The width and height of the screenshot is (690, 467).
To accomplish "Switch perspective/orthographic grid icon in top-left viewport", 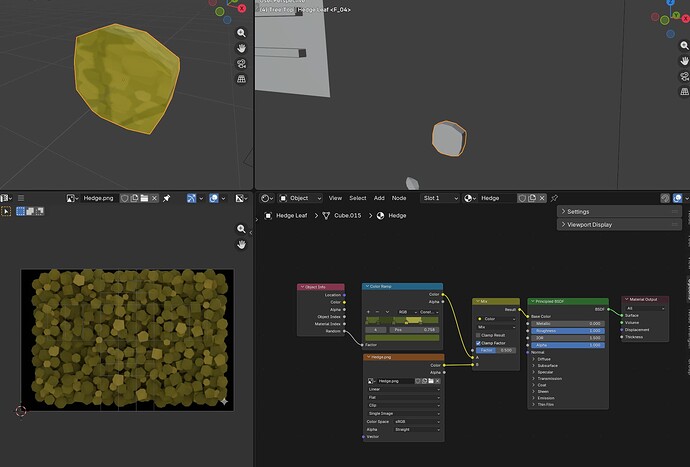I will (x=241, y=79).
